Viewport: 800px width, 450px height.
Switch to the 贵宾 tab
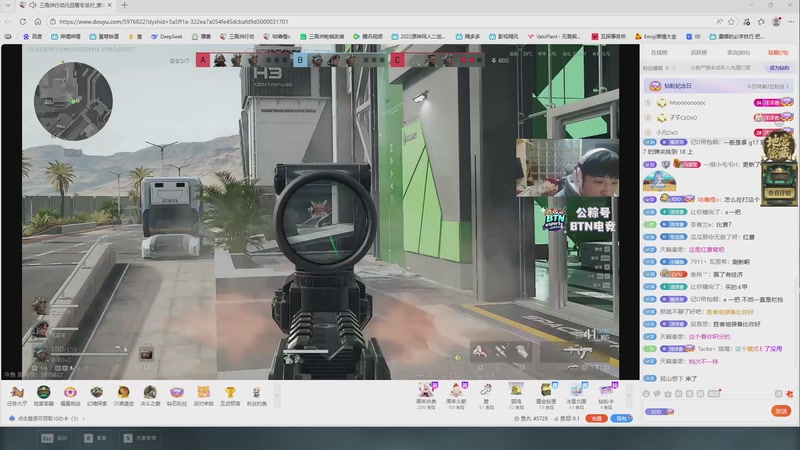pyautogui.click(x=738, y=53)
